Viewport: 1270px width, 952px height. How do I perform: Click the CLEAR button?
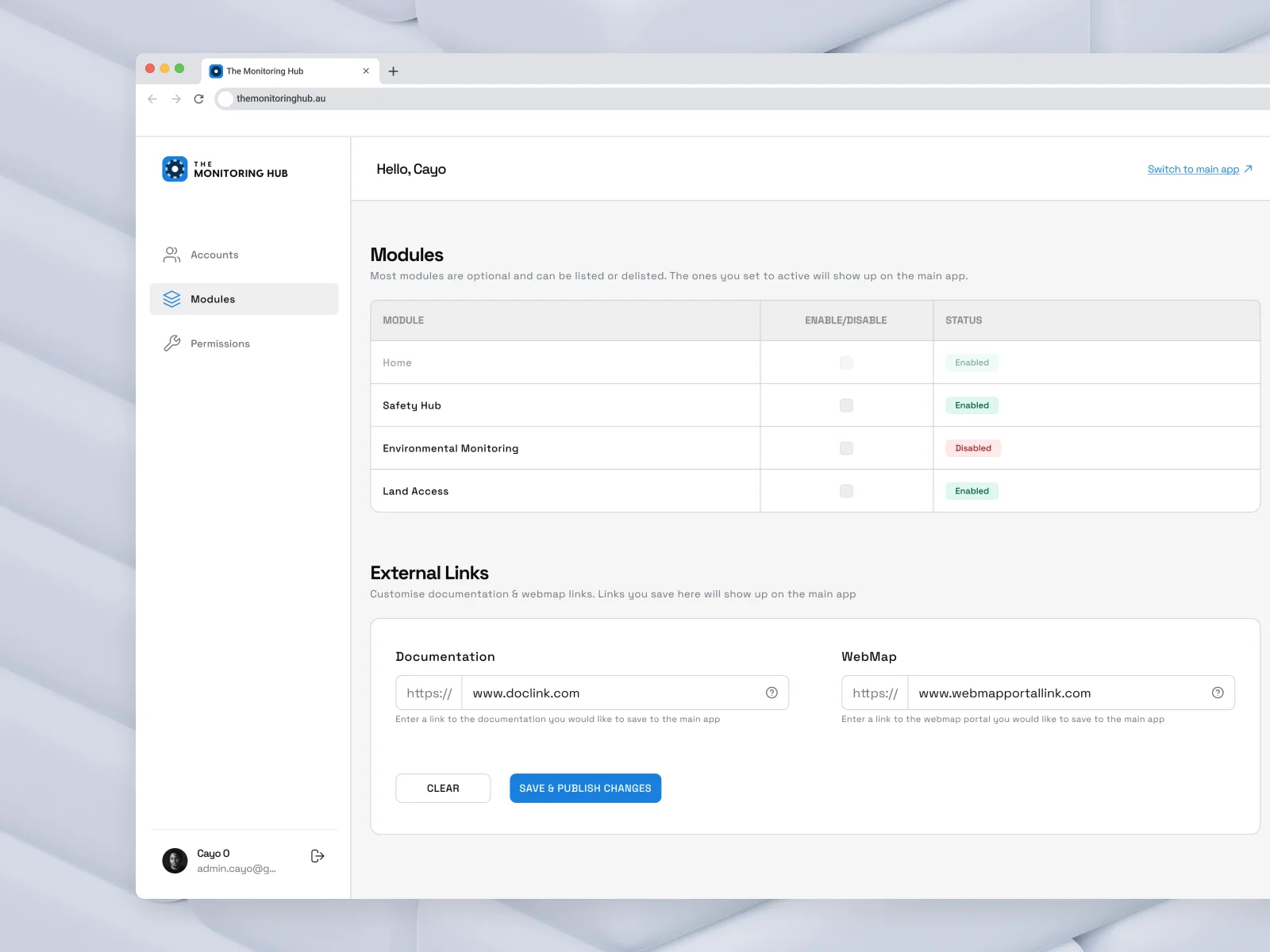[x=443, y=788]
